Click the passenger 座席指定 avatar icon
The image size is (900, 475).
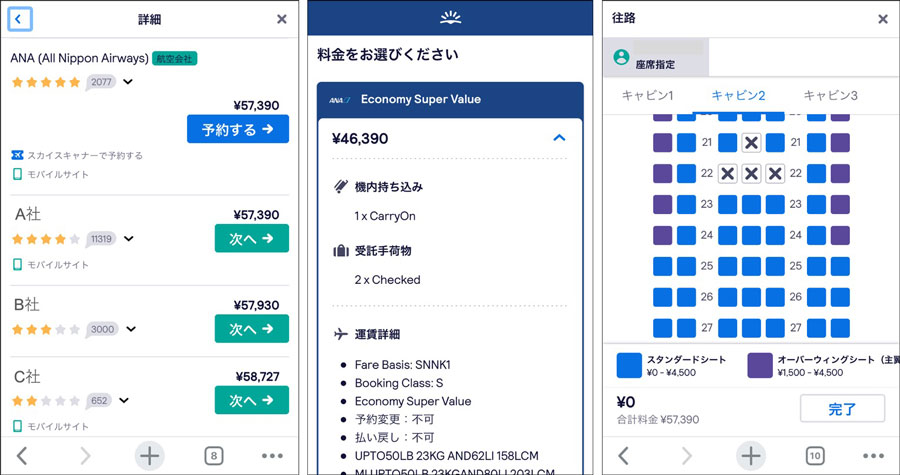pyautogui.click(x=621, y=57)
